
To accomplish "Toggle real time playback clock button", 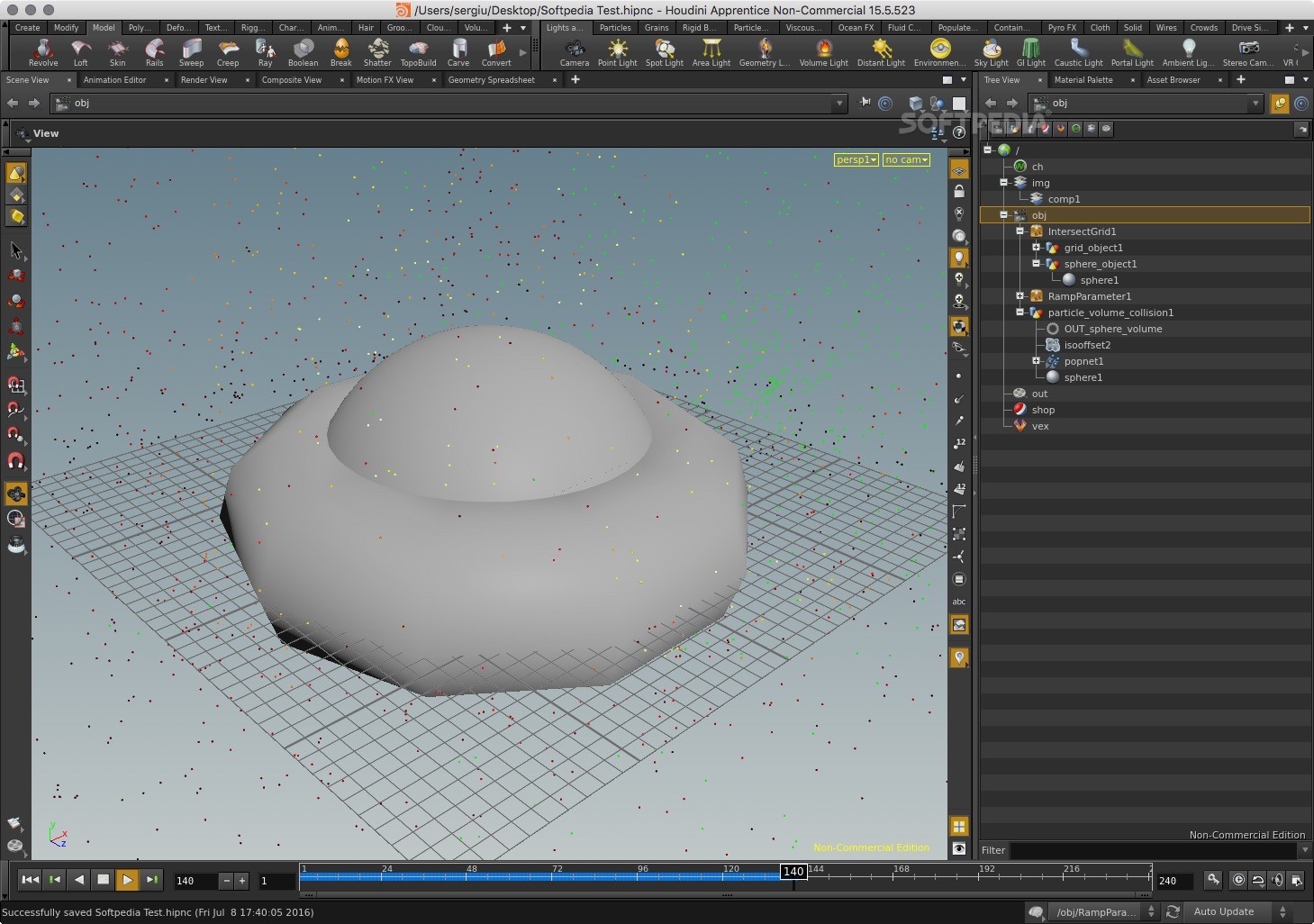I will (x=1238, y=880).
